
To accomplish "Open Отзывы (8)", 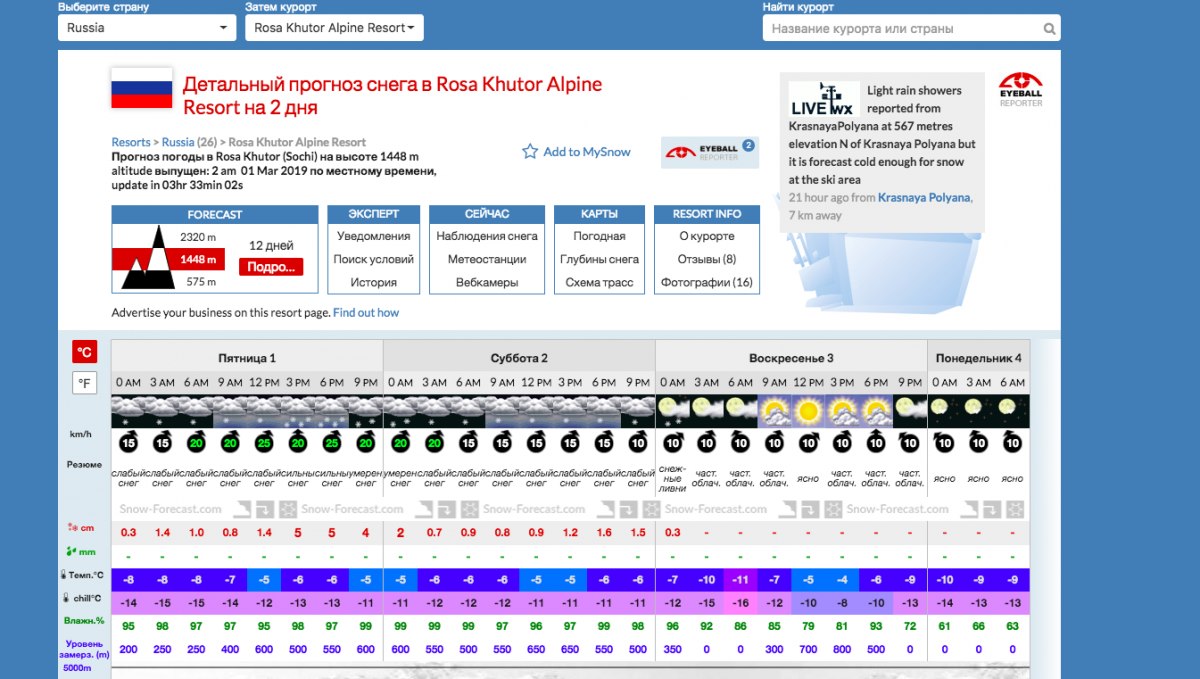I will [x=707, y=259].
